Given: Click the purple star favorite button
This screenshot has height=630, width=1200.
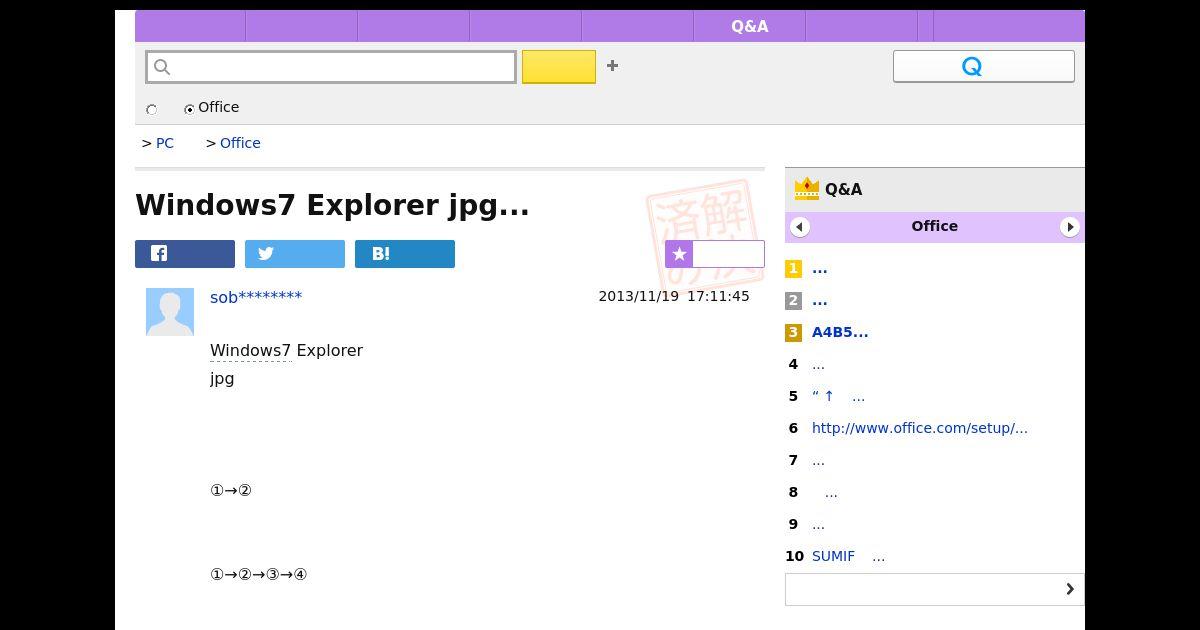Looking at the screenshot, I should (715, 254).
